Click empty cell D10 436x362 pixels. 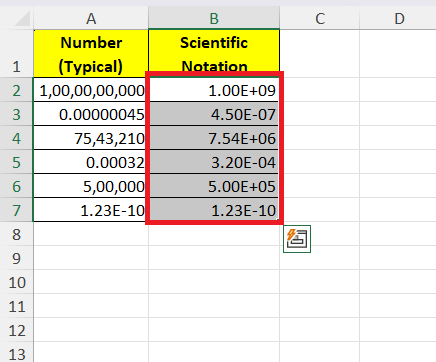pos(398,282)
